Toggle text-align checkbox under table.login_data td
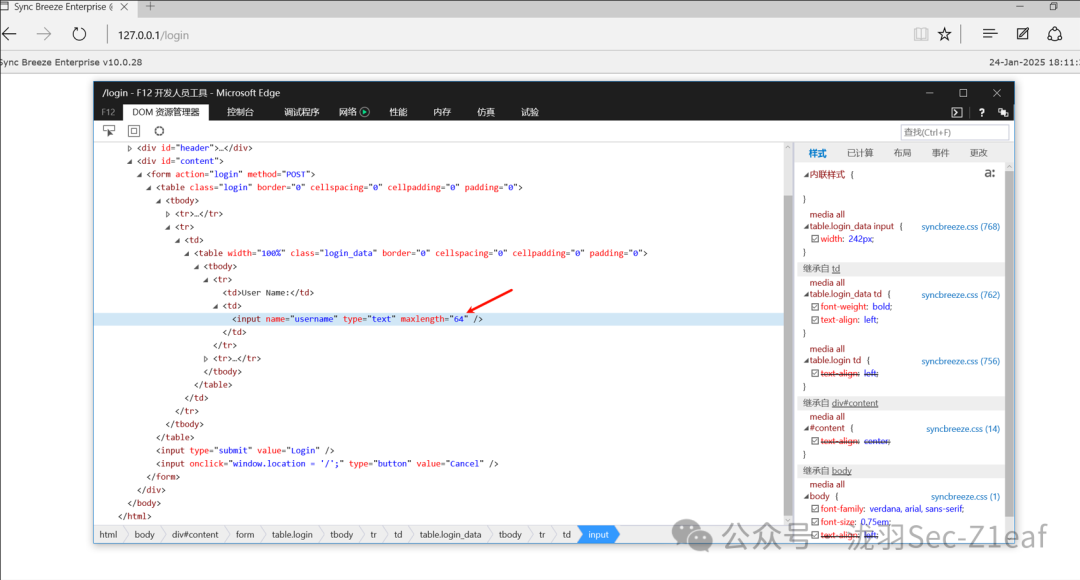 point(815,320)
